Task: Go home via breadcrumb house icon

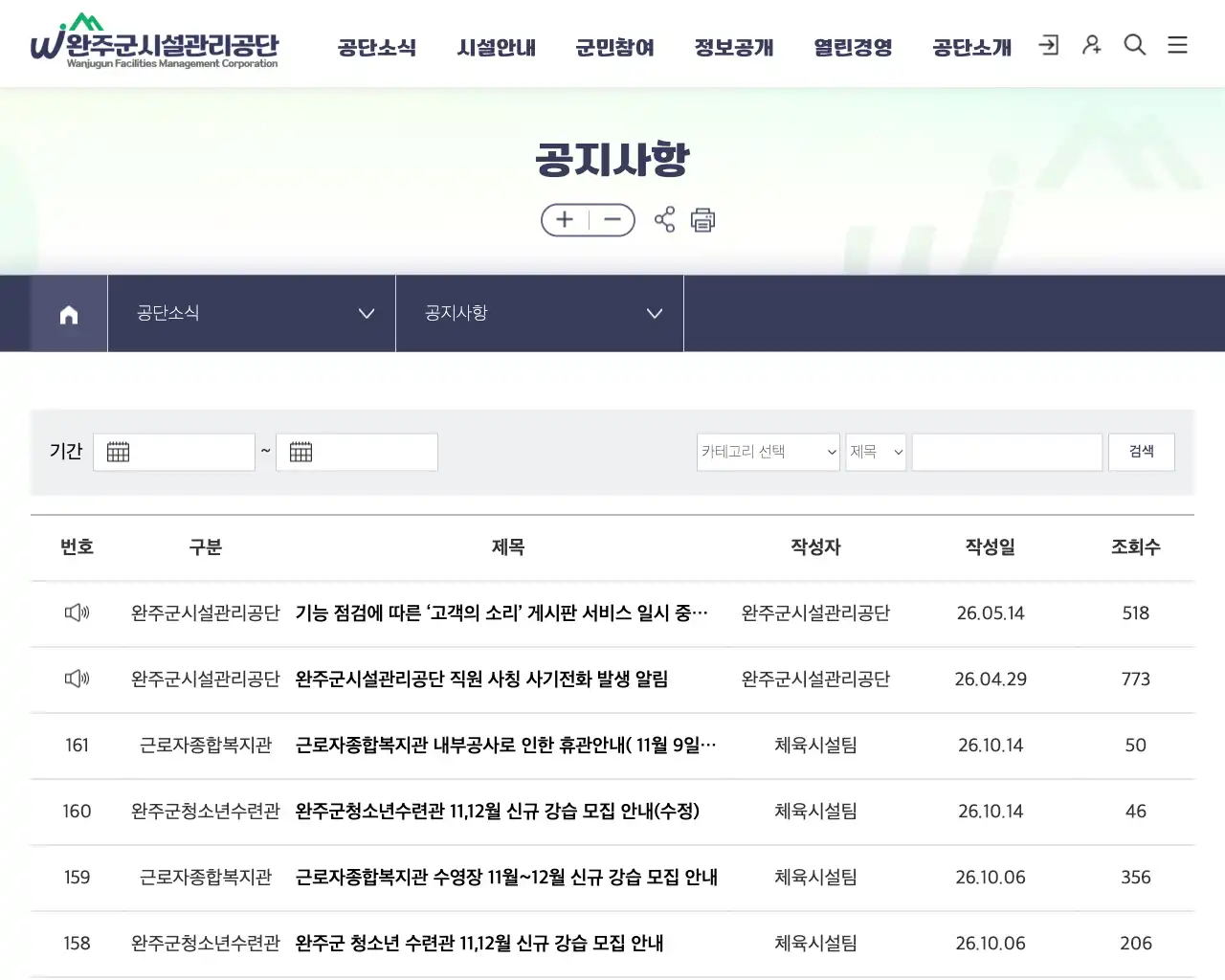Action: [x=69, y=314]
